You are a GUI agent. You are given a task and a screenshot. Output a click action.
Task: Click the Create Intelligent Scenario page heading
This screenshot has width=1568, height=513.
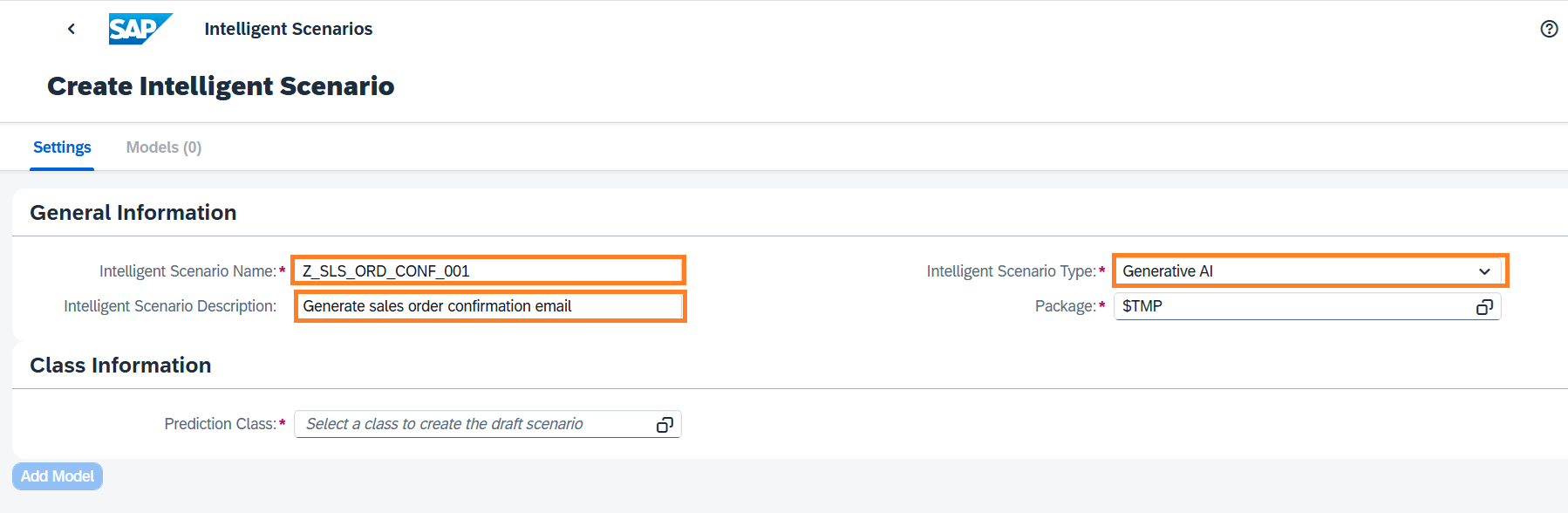(x=221, y=86)
